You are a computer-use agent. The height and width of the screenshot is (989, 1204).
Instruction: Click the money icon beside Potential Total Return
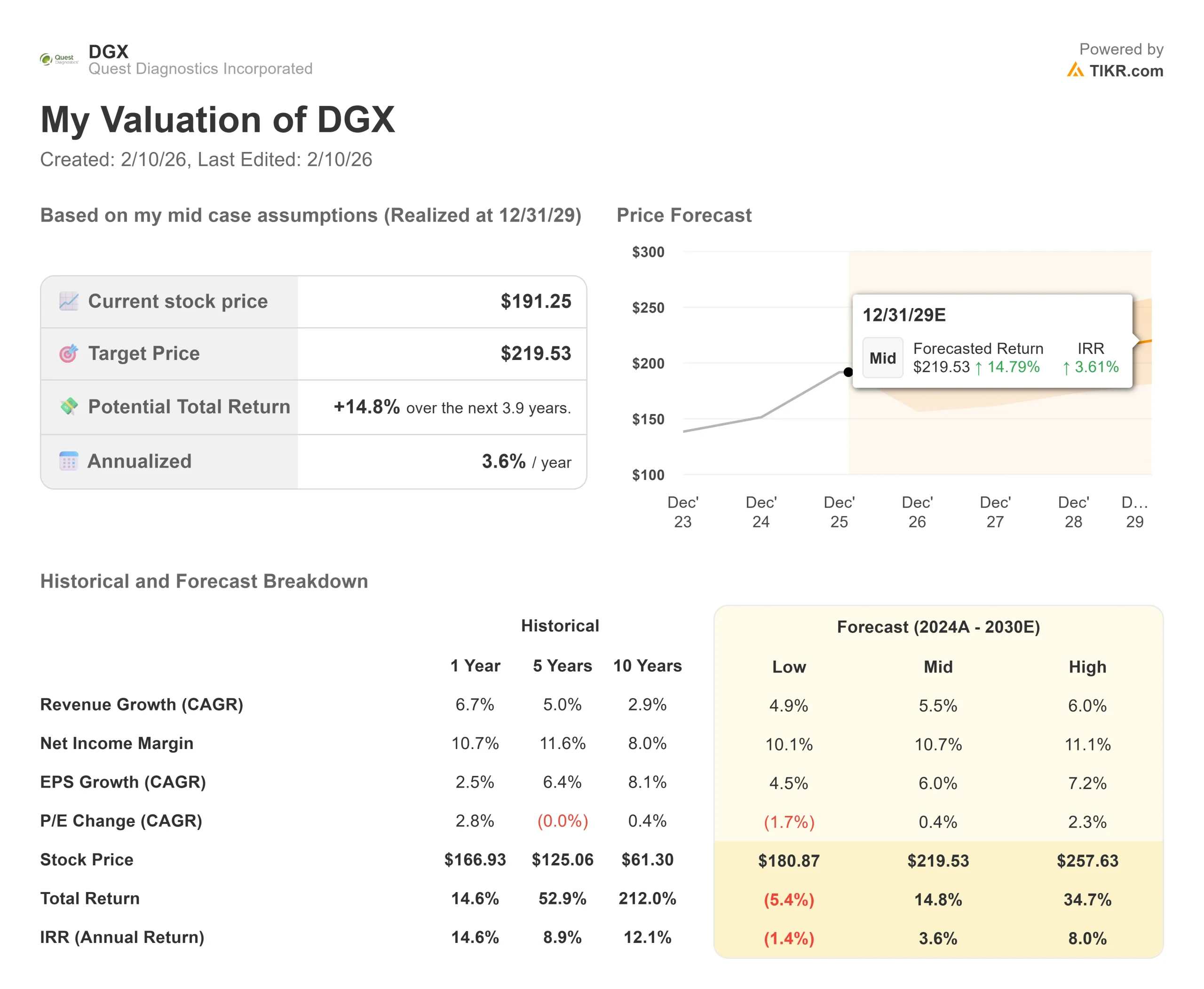click(x=69, y=406)
